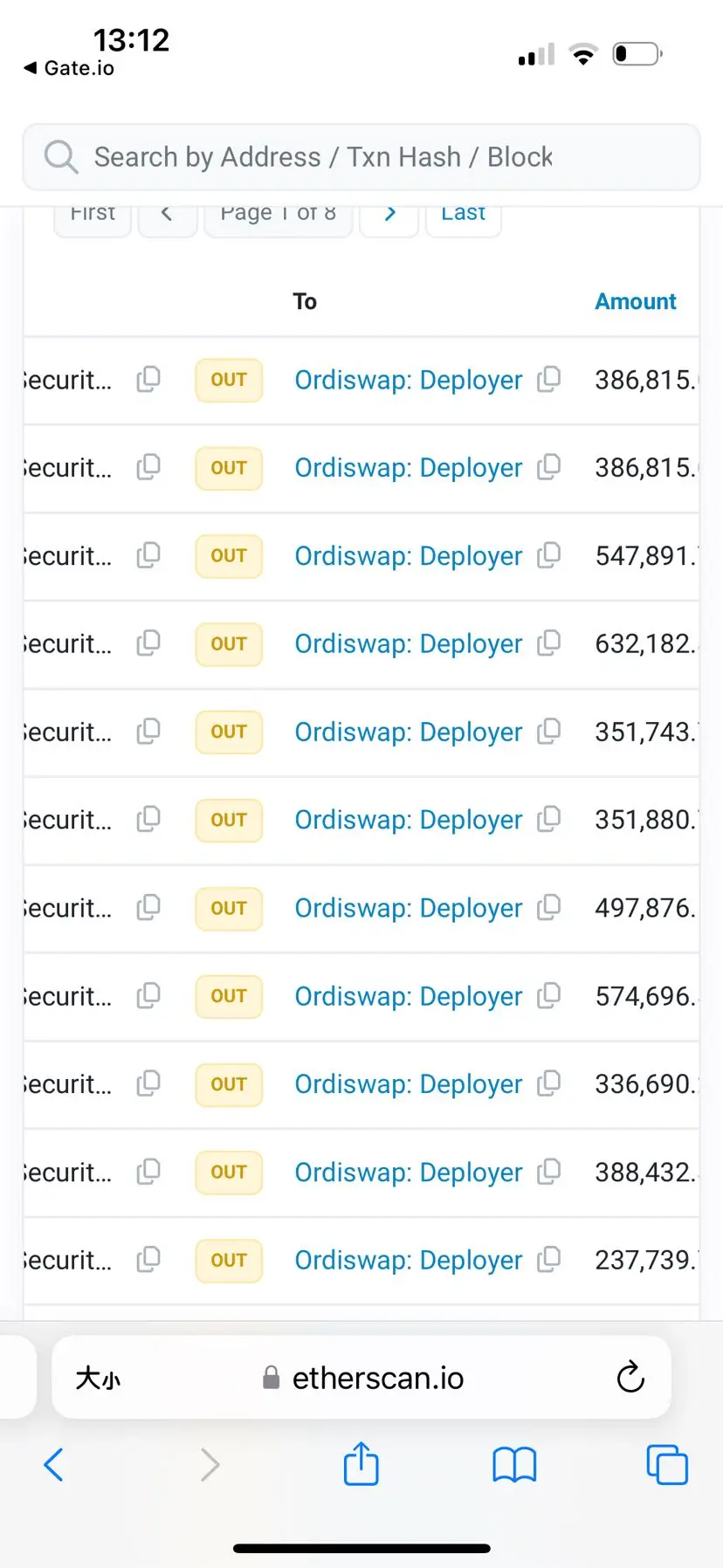This screenshot has height=1568, width=723.
Task: Show all open Safari tabs
Action: click(666, 1464)
